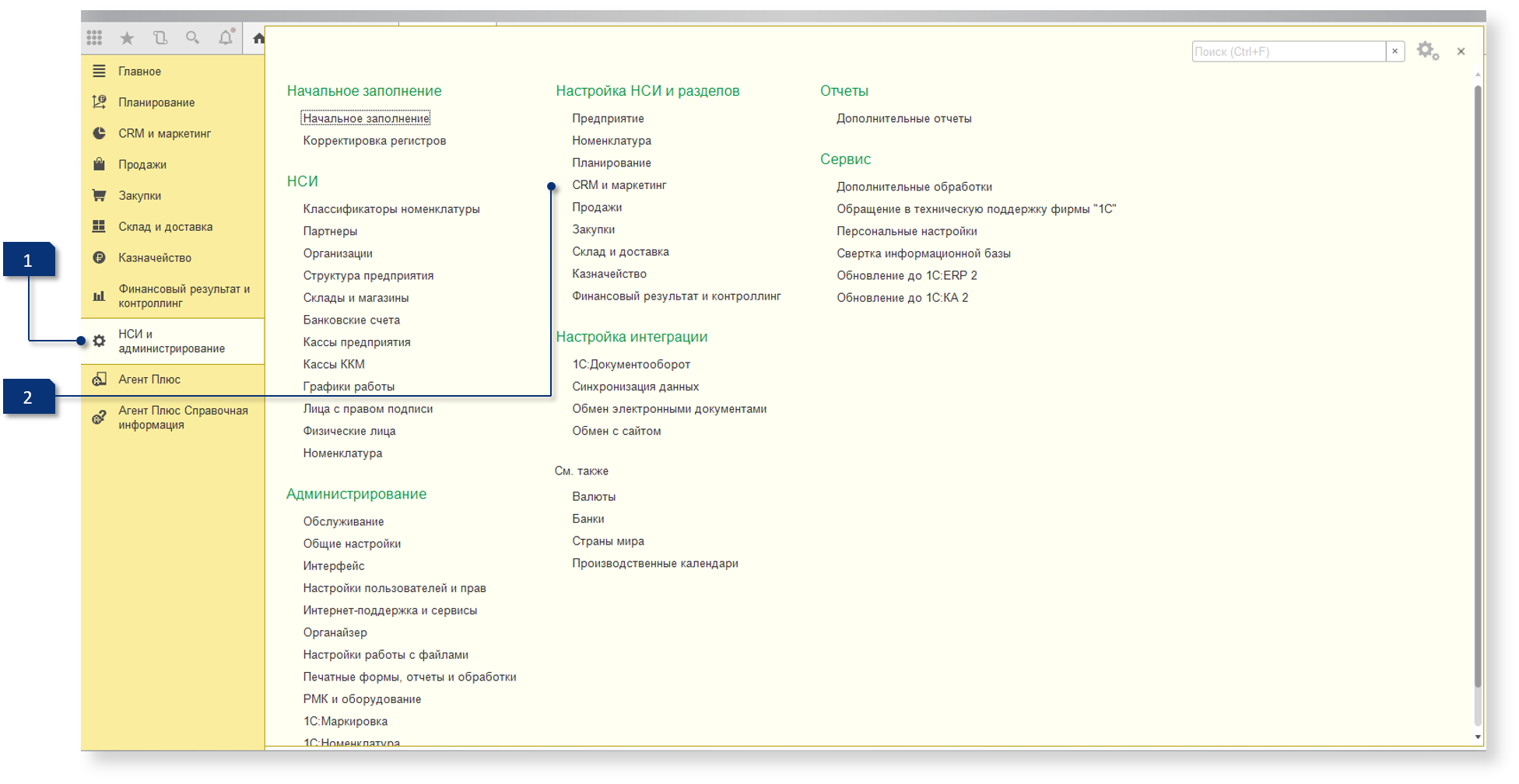
Task: Open Синхронизация данных
Action: (x=635, y=387)
